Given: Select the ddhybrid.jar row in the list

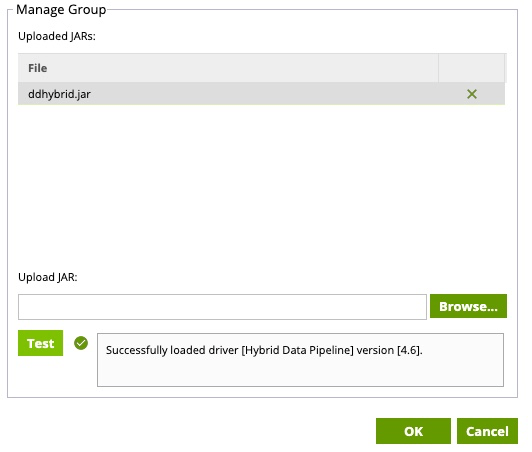Looking at the screenshot, I should click(x=261, y=94).
